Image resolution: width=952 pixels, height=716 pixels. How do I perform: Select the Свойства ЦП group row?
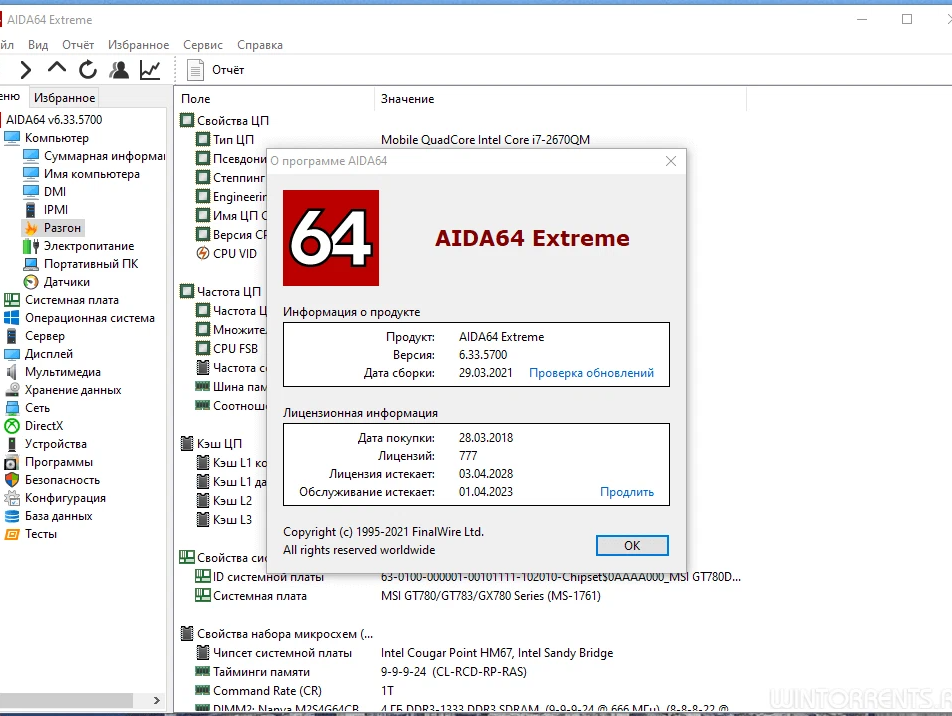pos(225,120)
